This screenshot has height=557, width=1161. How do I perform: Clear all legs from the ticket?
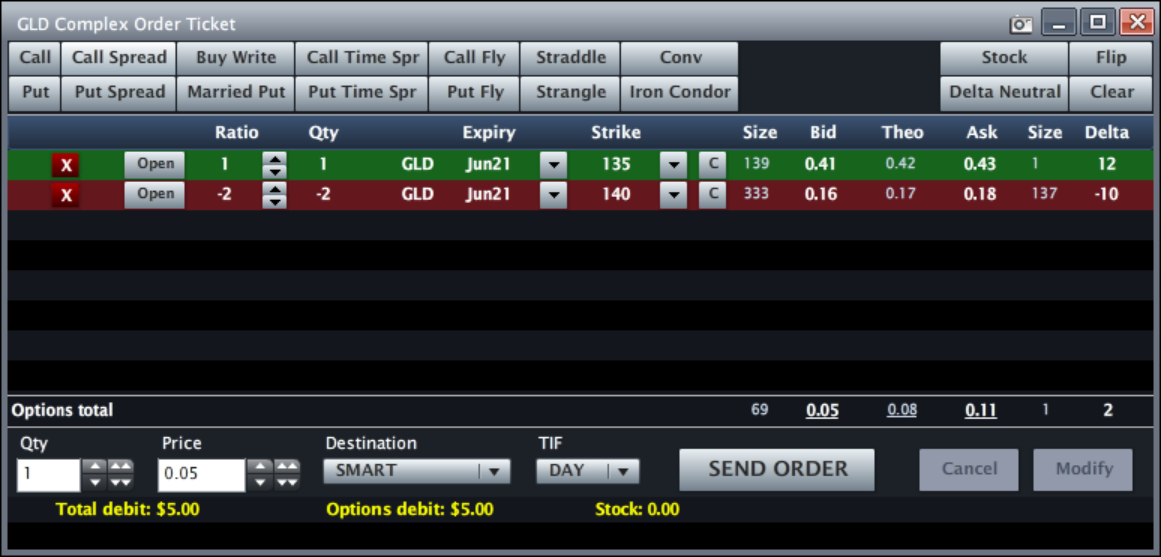point(1111,93)
